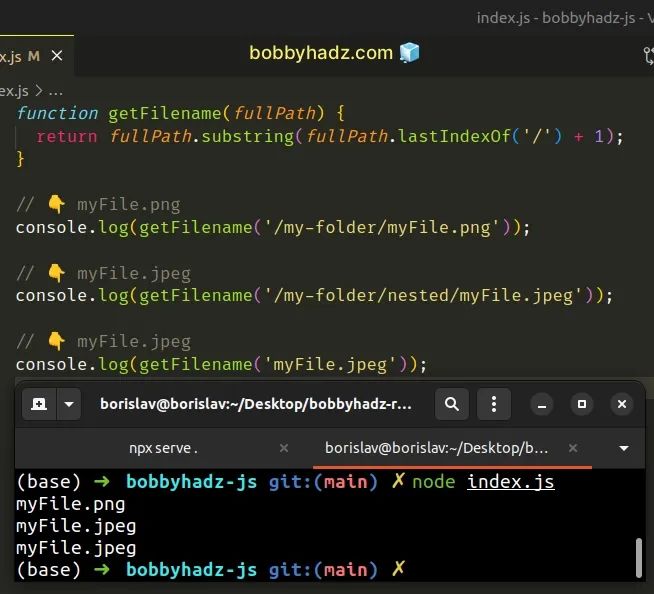Image resolution: width=654 pixels, height=594 pixels.
Task: Open the dropdown beside new tab button
Action: [x=69, y=404]
